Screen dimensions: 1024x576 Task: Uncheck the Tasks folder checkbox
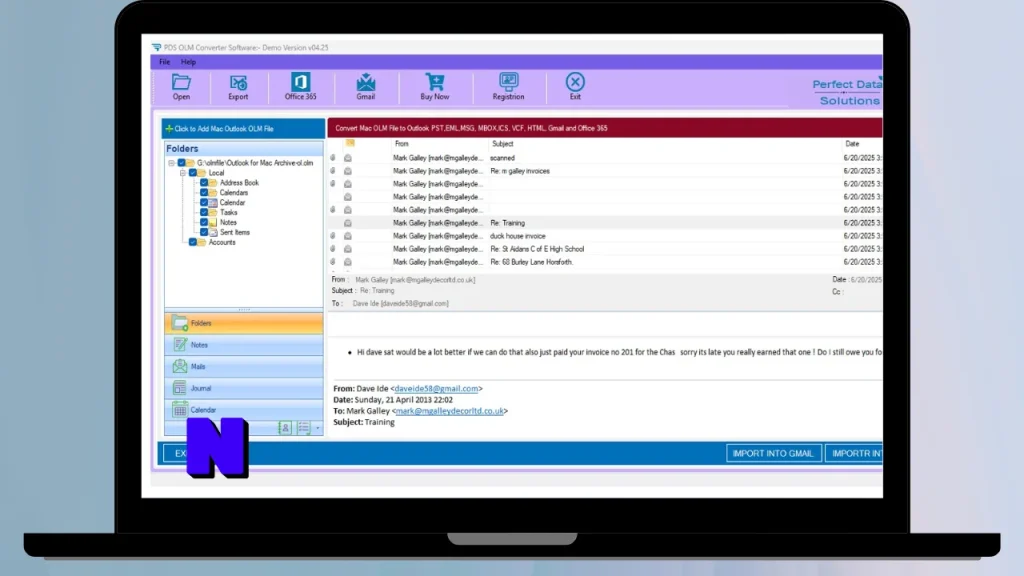(204, 212)
